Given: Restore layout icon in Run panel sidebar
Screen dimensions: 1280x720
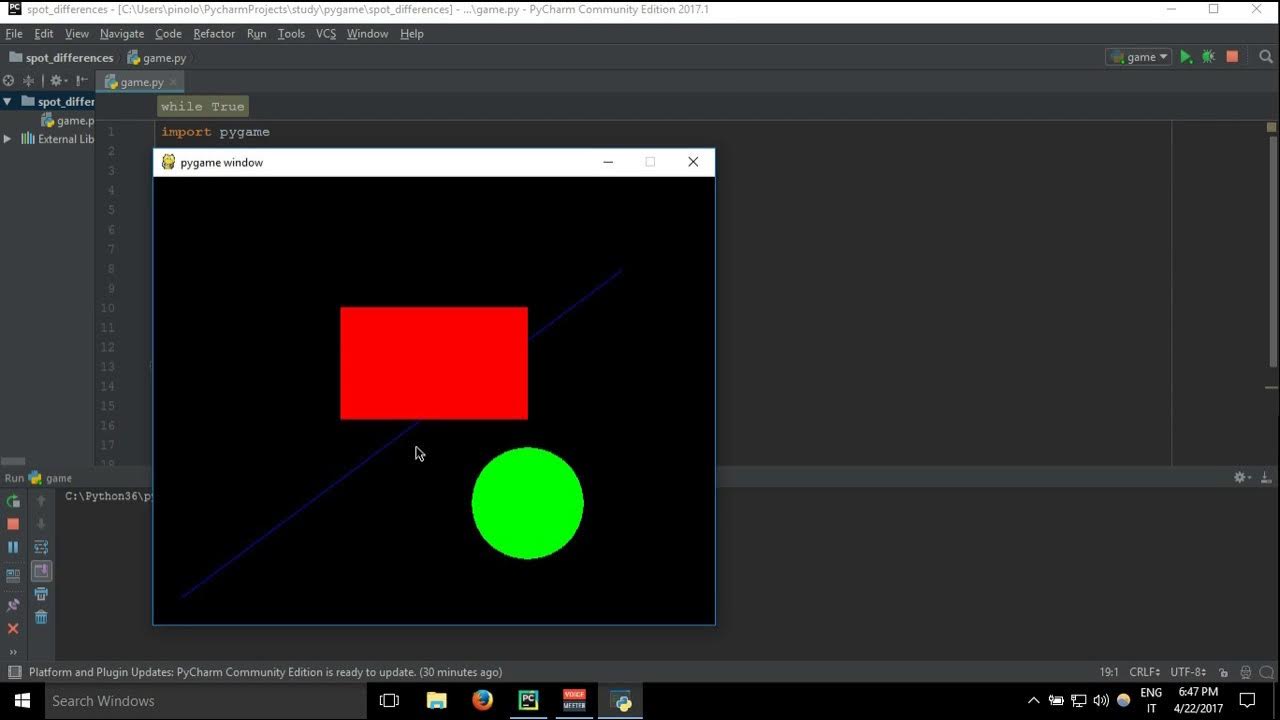Looking at the screenshot, I should point(13,575).
